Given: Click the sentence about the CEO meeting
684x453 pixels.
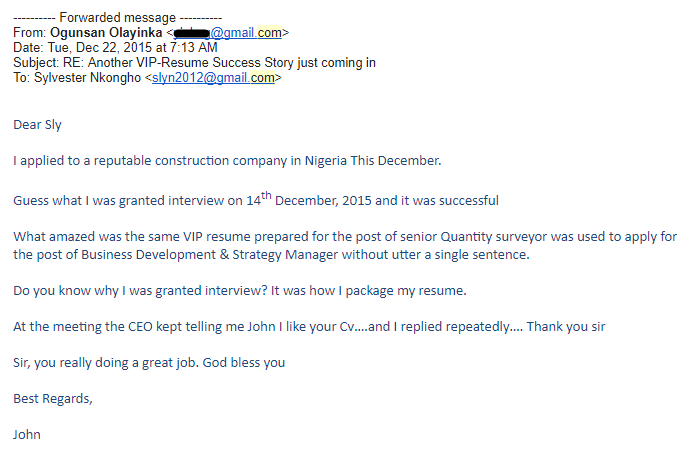Looking at the screenshot, I should [x=309, y=327].
